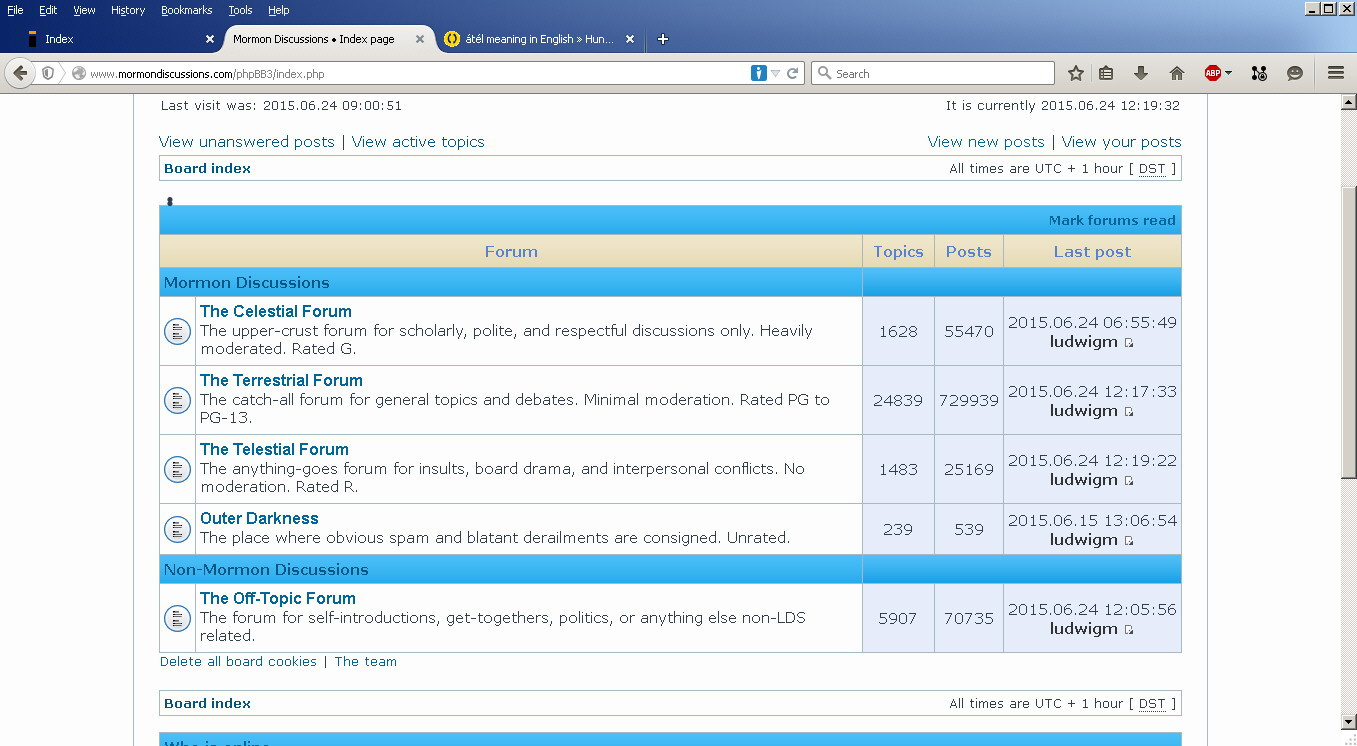Screen dimensions: 1357x746
Task: Reload the current page
Action: (793, 73)
